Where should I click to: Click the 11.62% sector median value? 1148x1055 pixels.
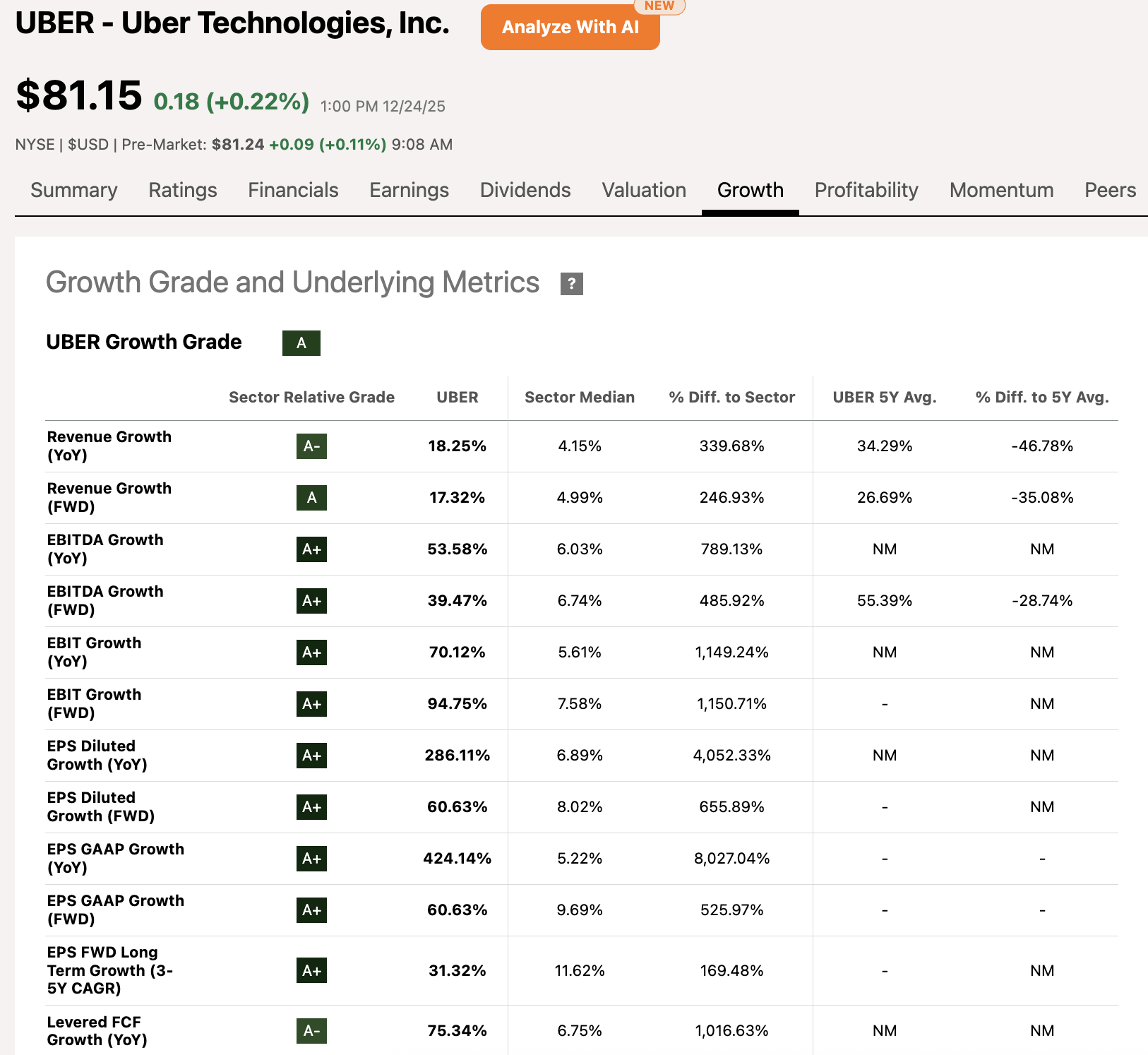click(580, 971)
